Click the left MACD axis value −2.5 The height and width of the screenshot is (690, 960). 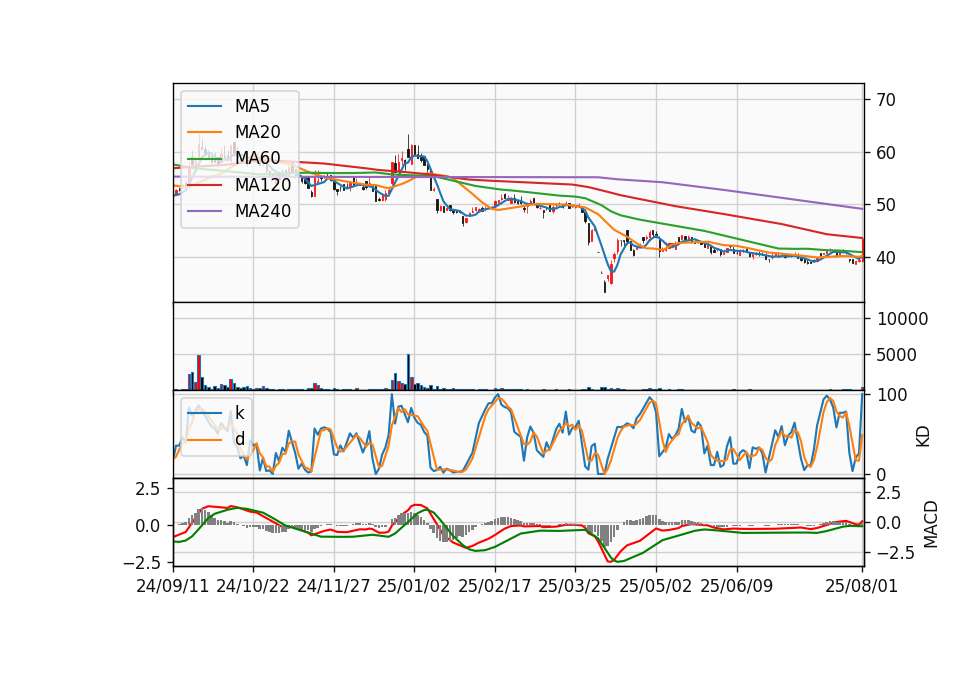click(141, 562)
